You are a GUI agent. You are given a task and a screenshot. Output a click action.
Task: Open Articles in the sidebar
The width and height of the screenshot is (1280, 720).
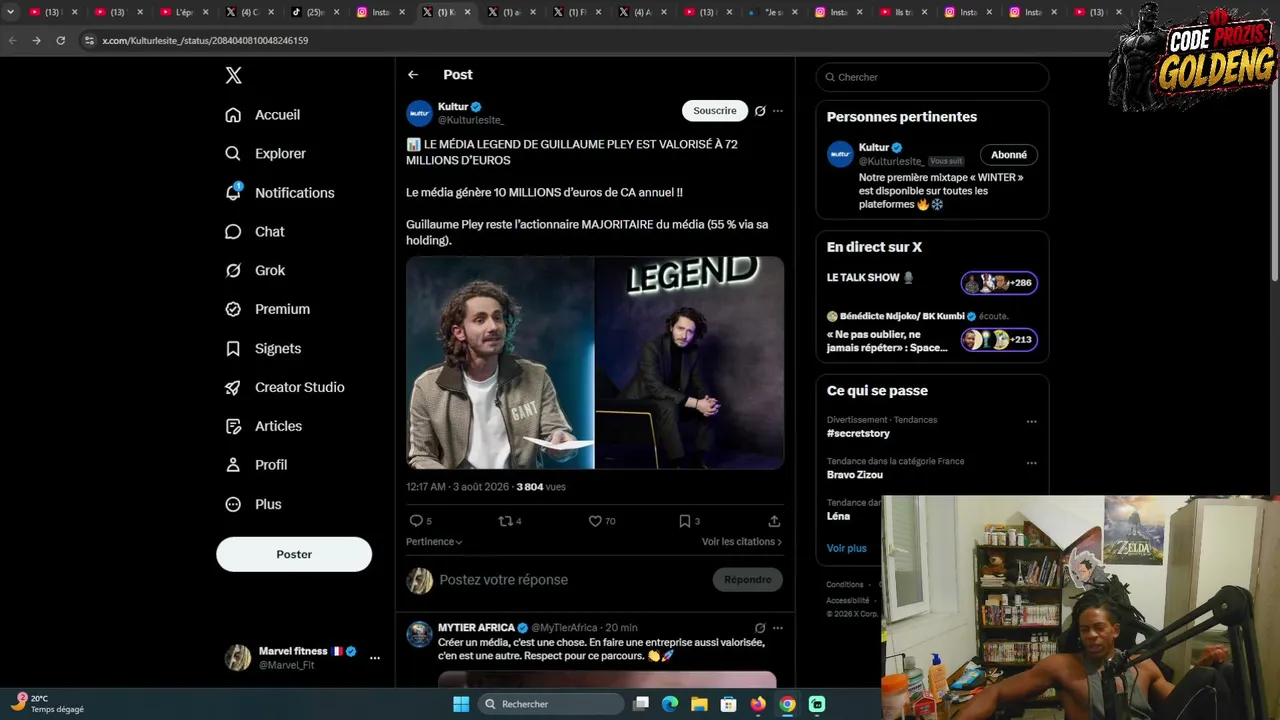(264, 426)
